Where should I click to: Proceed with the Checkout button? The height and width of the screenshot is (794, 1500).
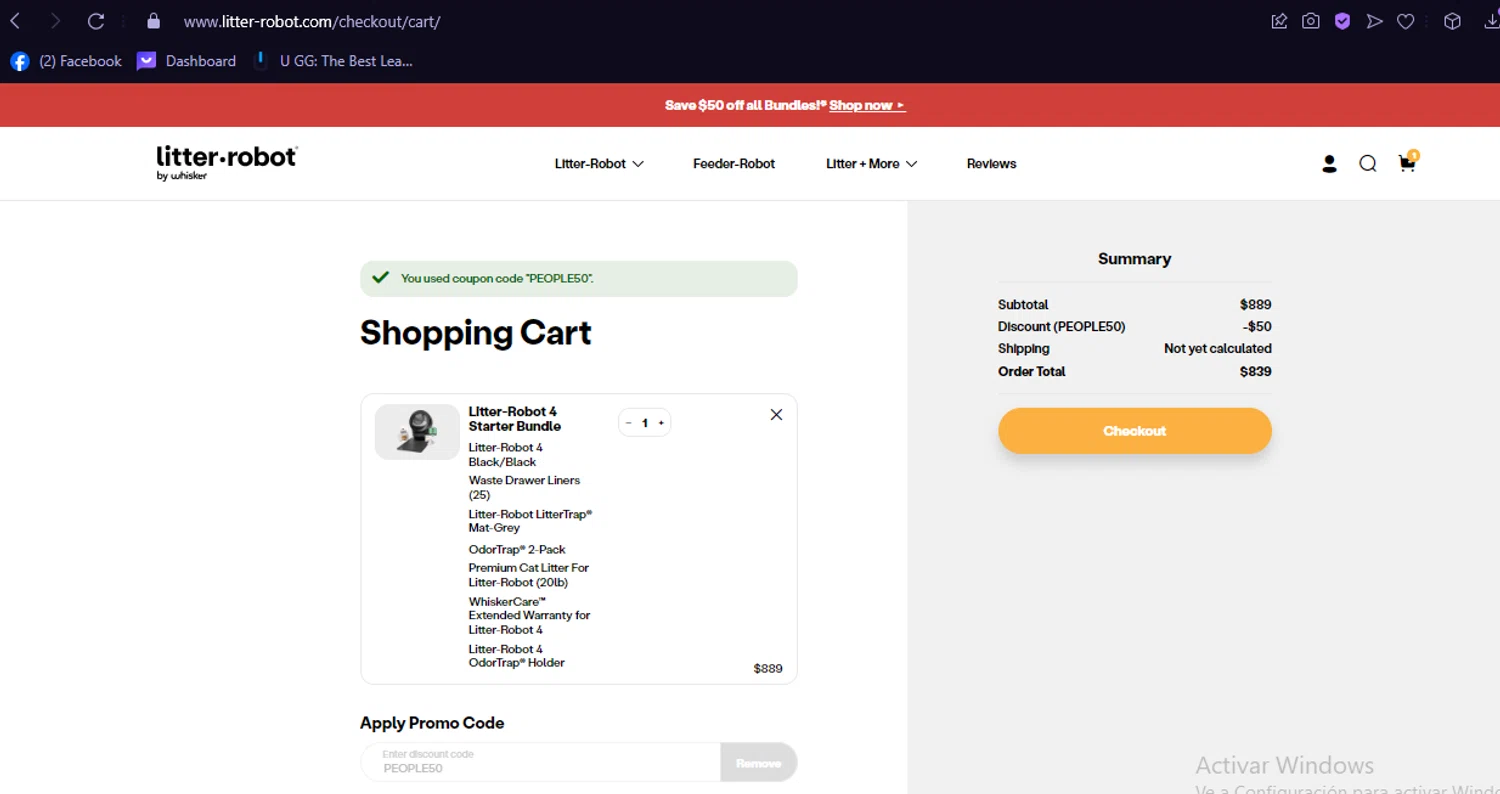1135,431
